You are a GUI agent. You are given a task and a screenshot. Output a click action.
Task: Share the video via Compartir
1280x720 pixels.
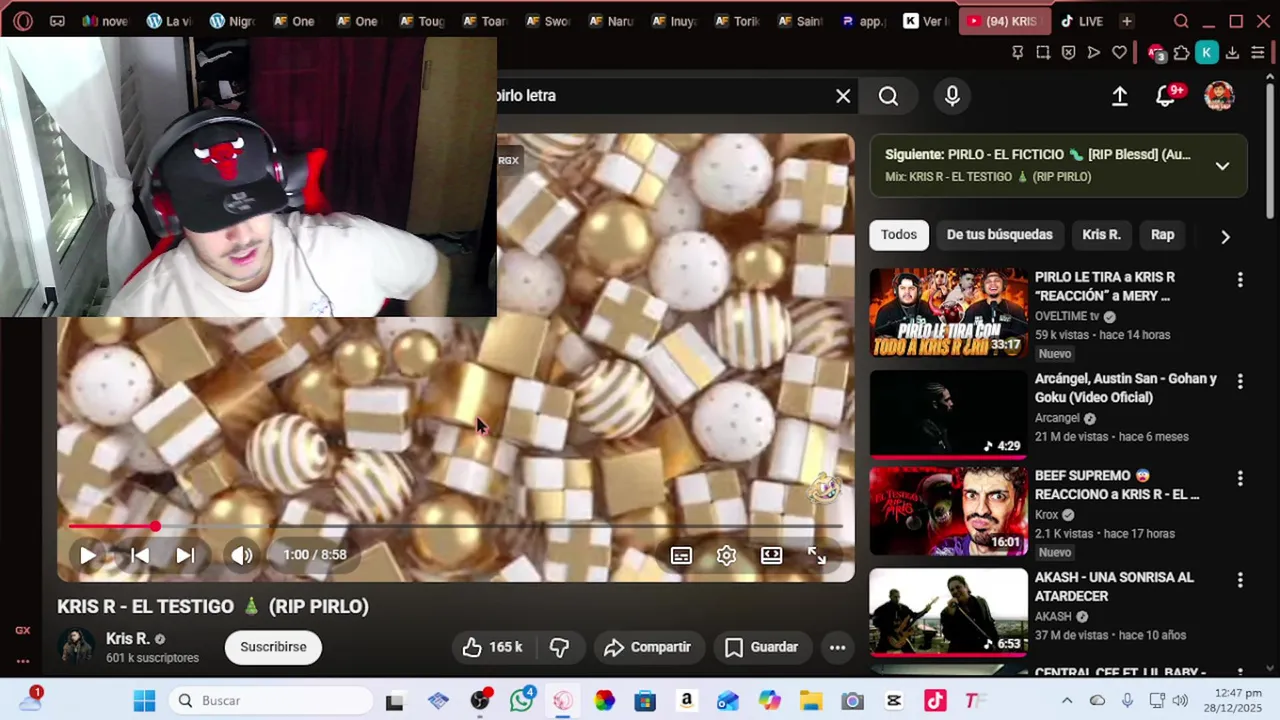tap(648, 647)
